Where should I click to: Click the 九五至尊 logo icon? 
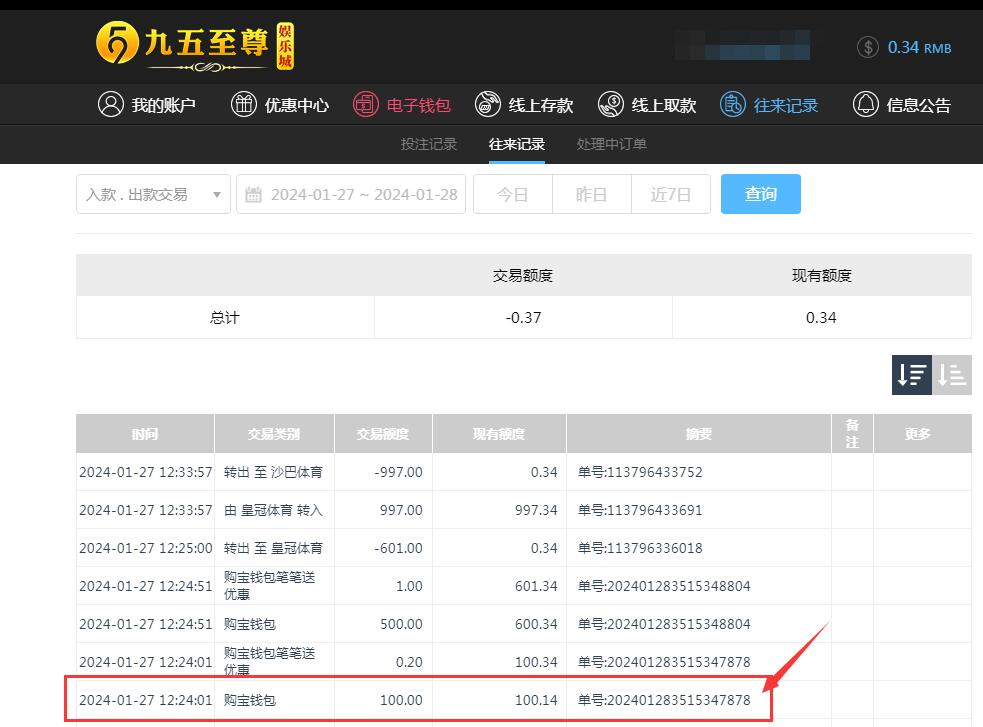[117, 45]
